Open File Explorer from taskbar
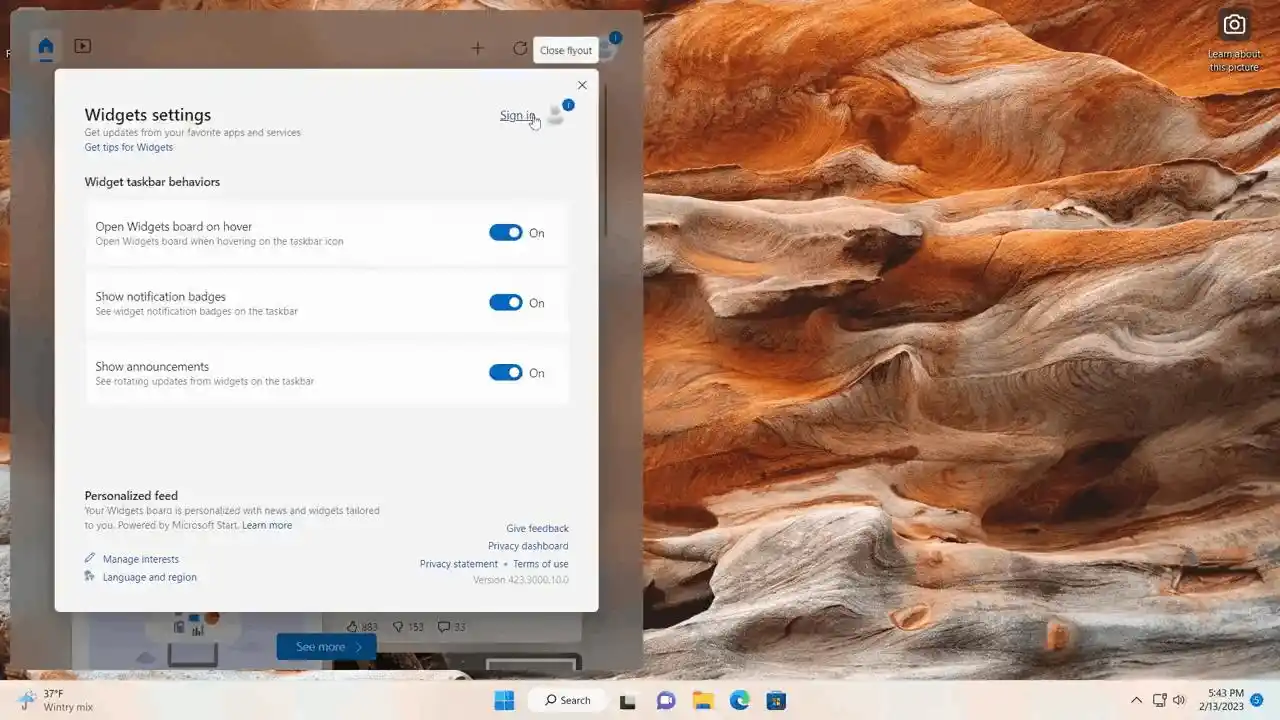 coord(703,701)
